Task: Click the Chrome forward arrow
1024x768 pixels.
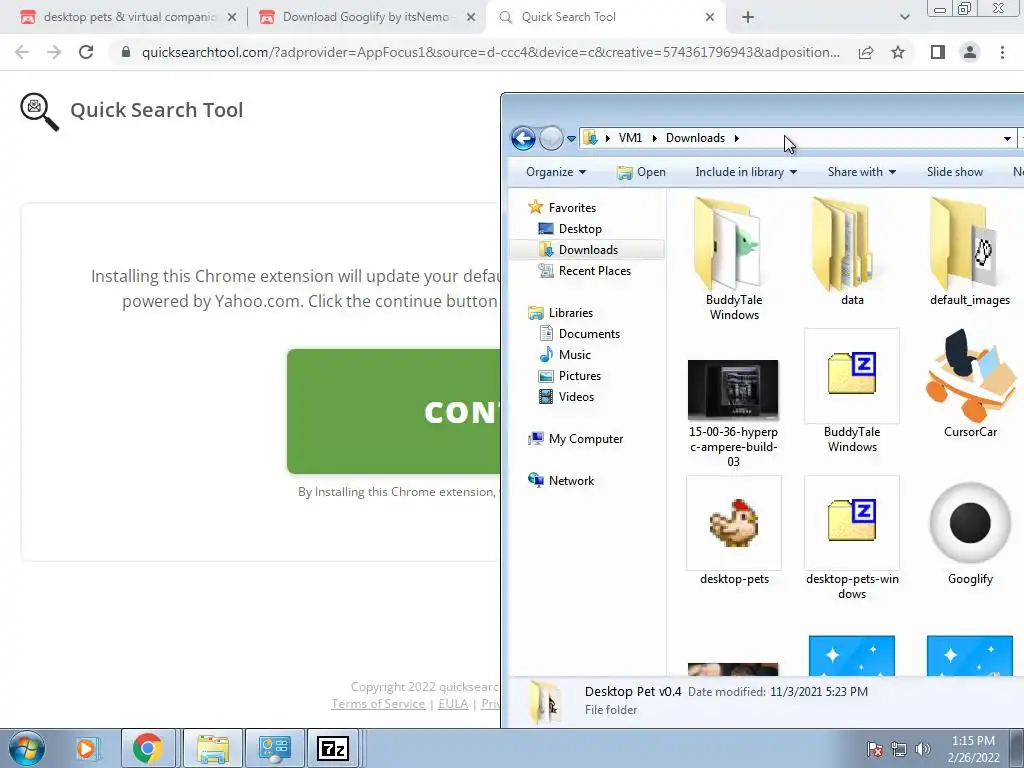Action: pyautogui.click(x=54, y=52)
